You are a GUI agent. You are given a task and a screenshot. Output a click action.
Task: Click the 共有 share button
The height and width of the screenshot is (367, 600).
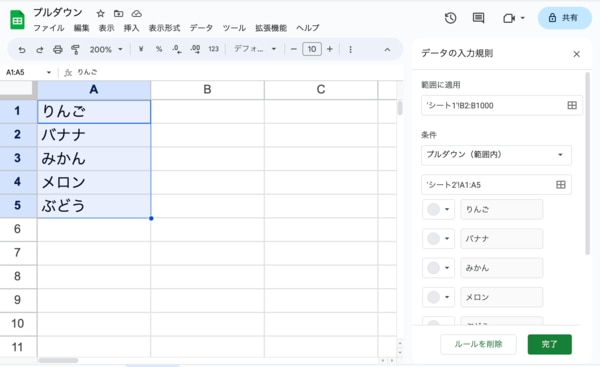point(564,18)
